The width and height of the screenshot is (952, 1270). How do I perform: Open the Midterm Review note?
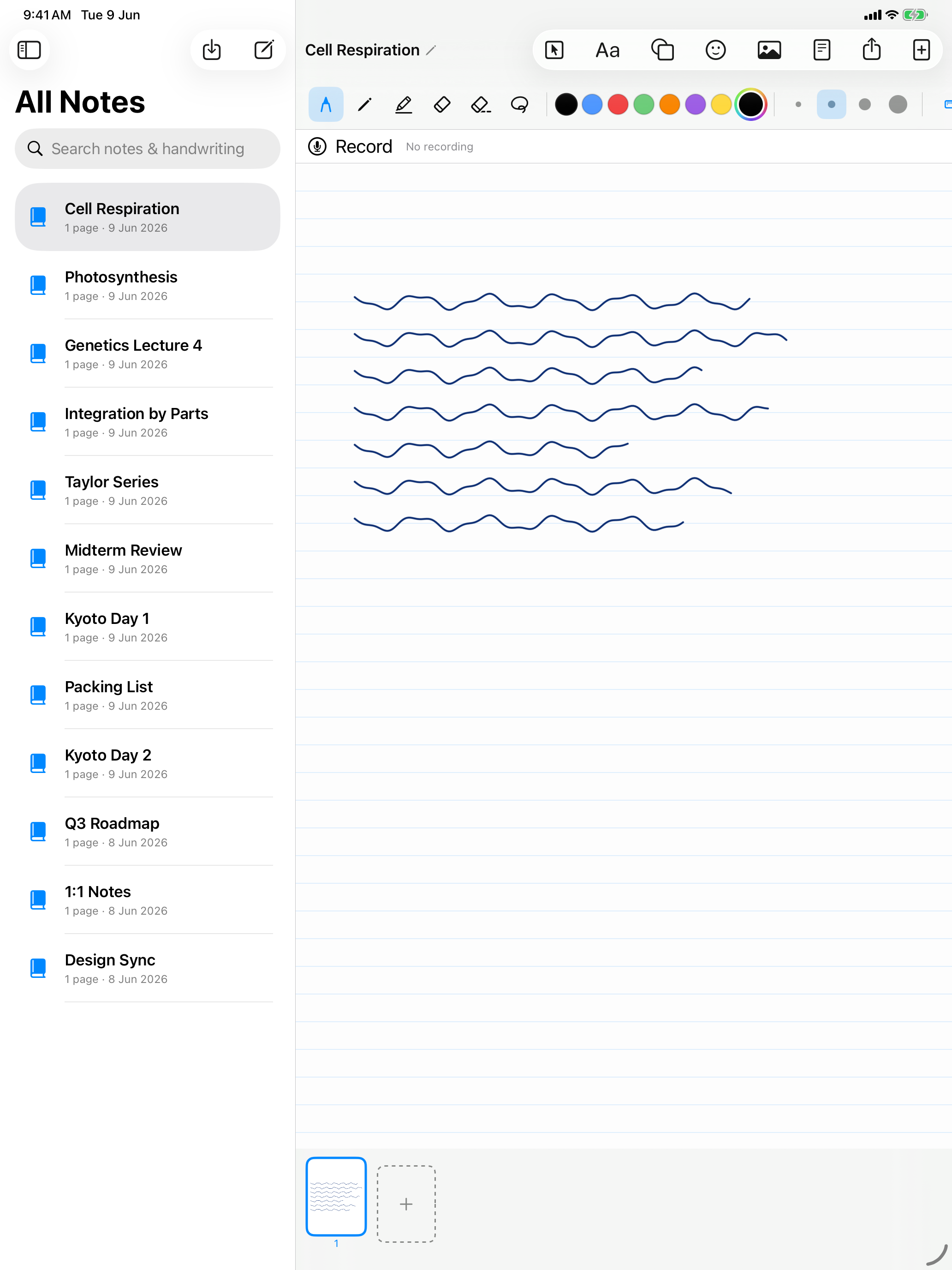pos(148,559)
